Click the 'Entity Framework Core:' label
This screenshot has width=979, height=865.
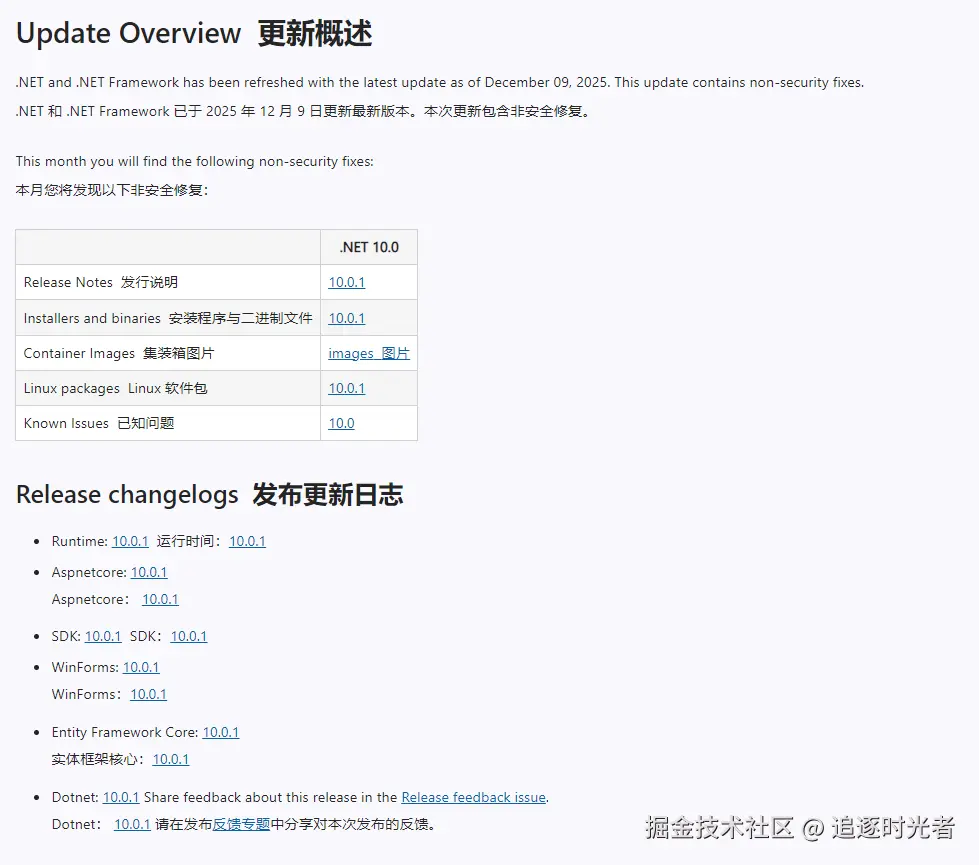[125, 733]
